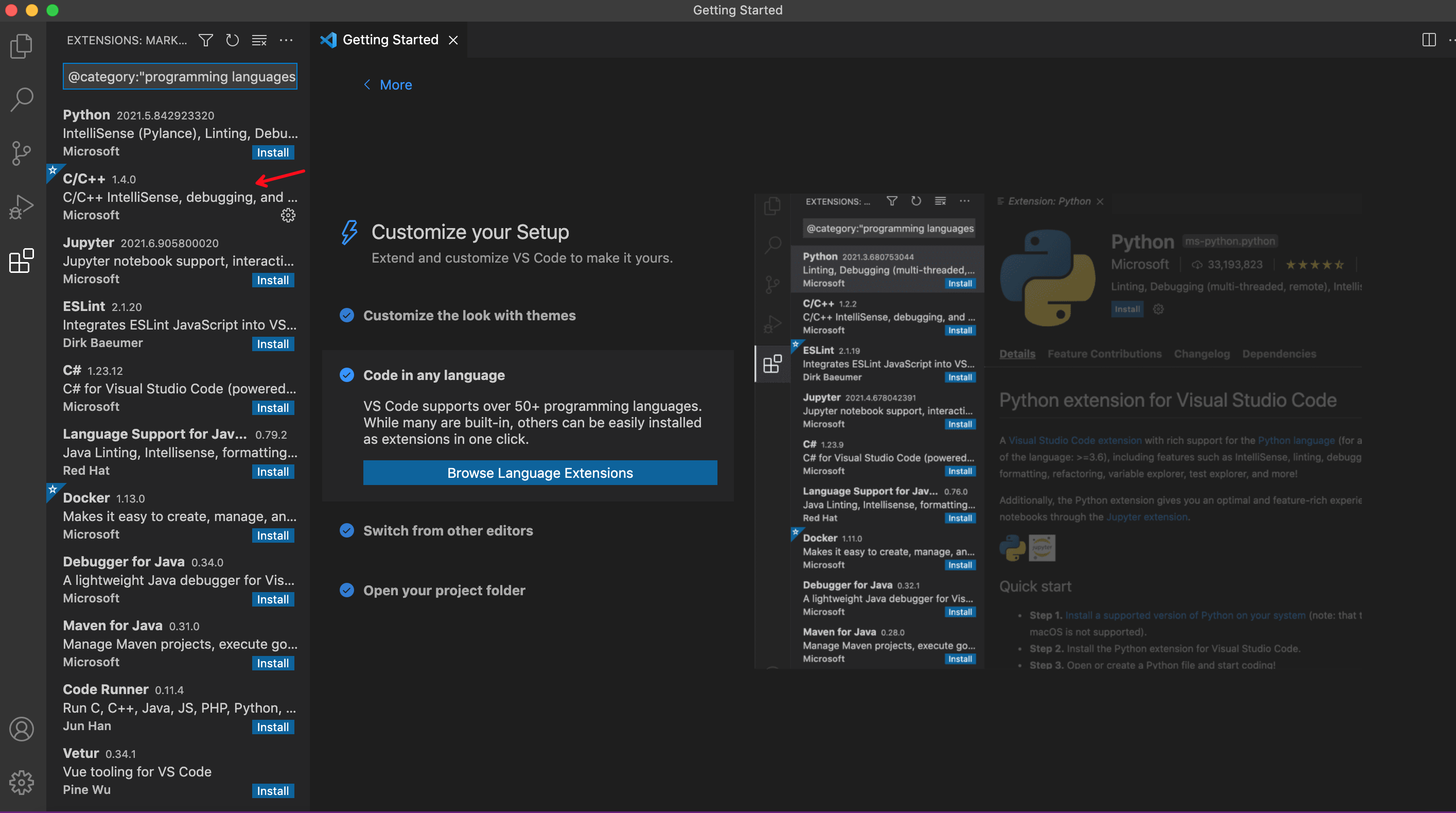Viewport: 1456px width, 813px height.
Task: Open the Explorer view in activity bar
Action: tap(22, 46)
